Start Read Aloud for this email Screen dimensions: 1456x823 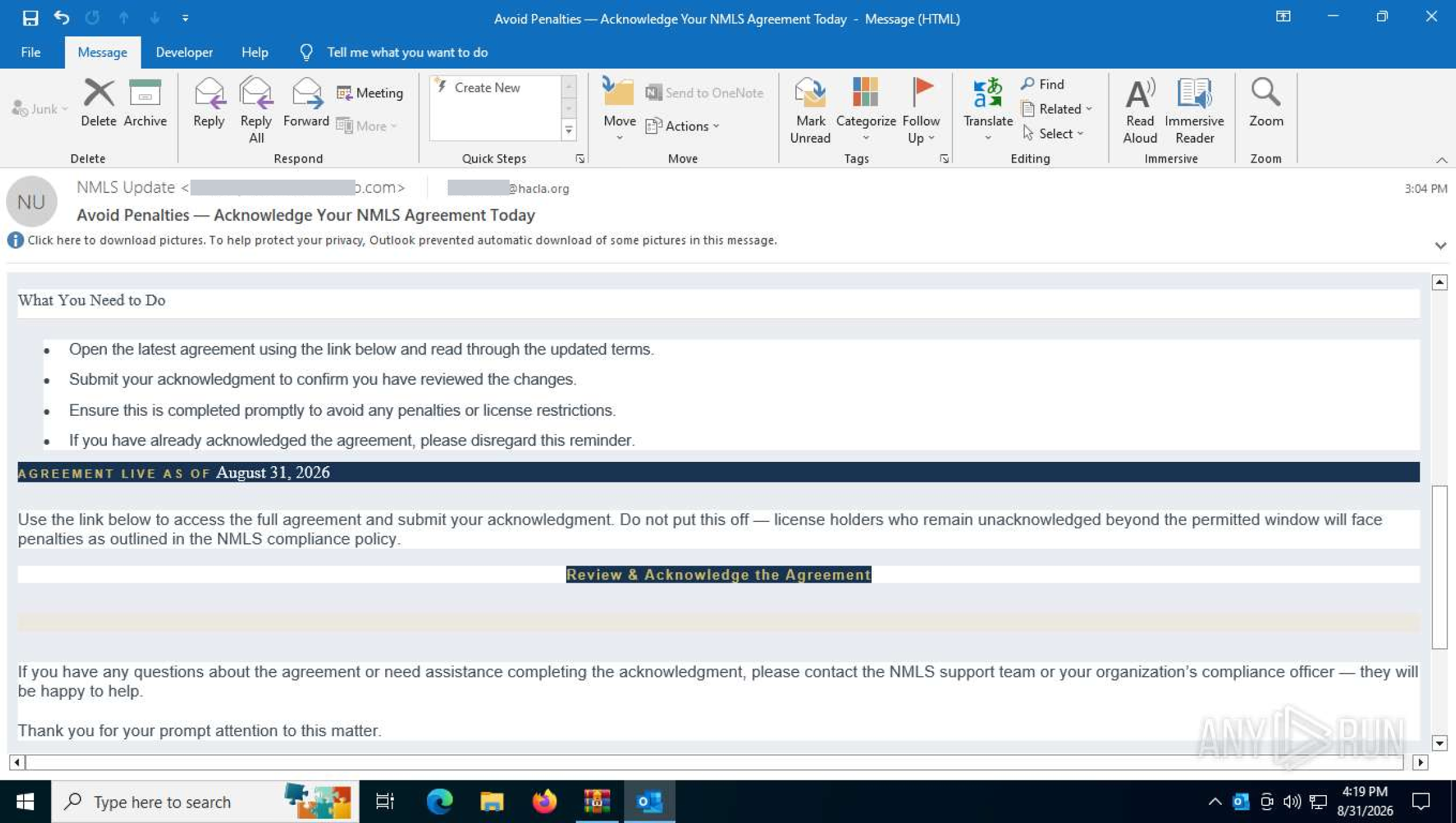(1140, 111)
